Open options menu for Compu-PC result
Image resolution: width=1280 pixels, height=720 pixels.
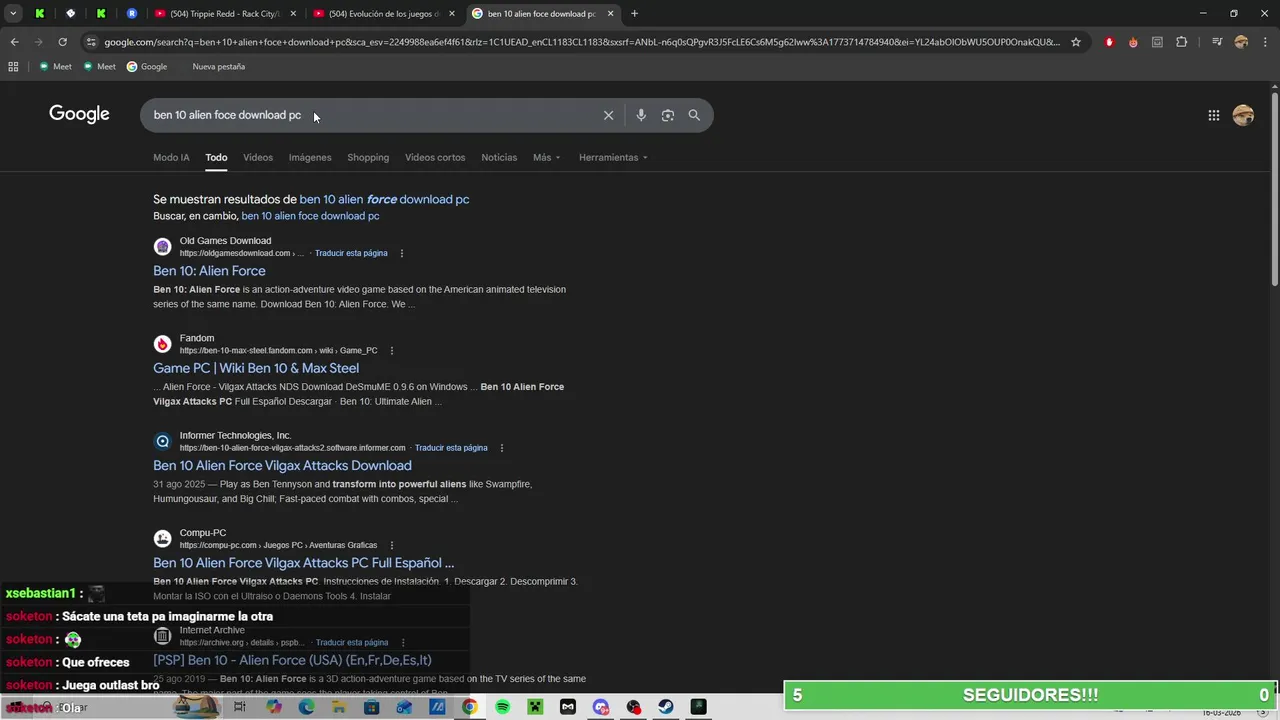coord(392,545)
